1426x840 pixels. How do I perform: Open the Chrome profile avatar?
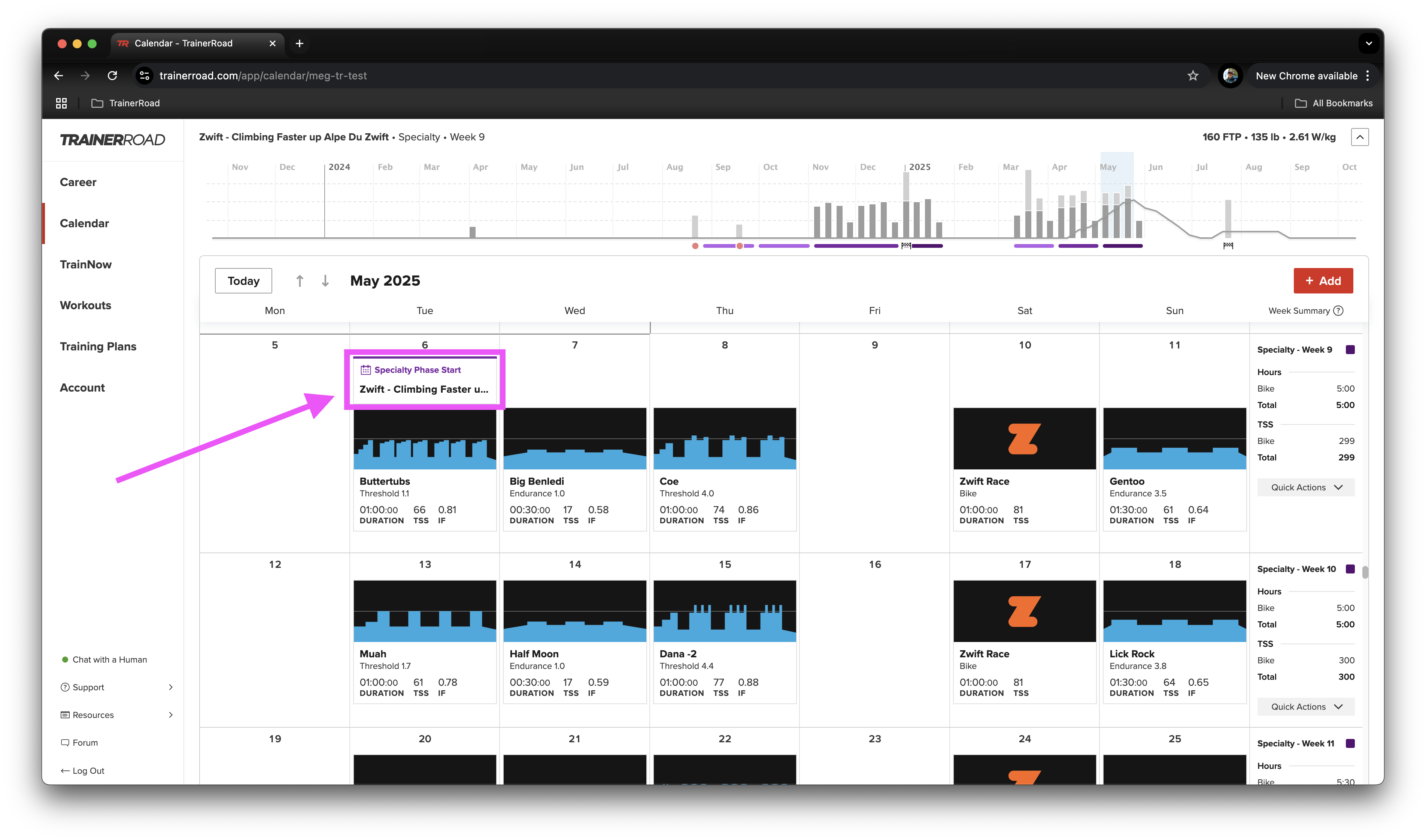coord(1229,76)
